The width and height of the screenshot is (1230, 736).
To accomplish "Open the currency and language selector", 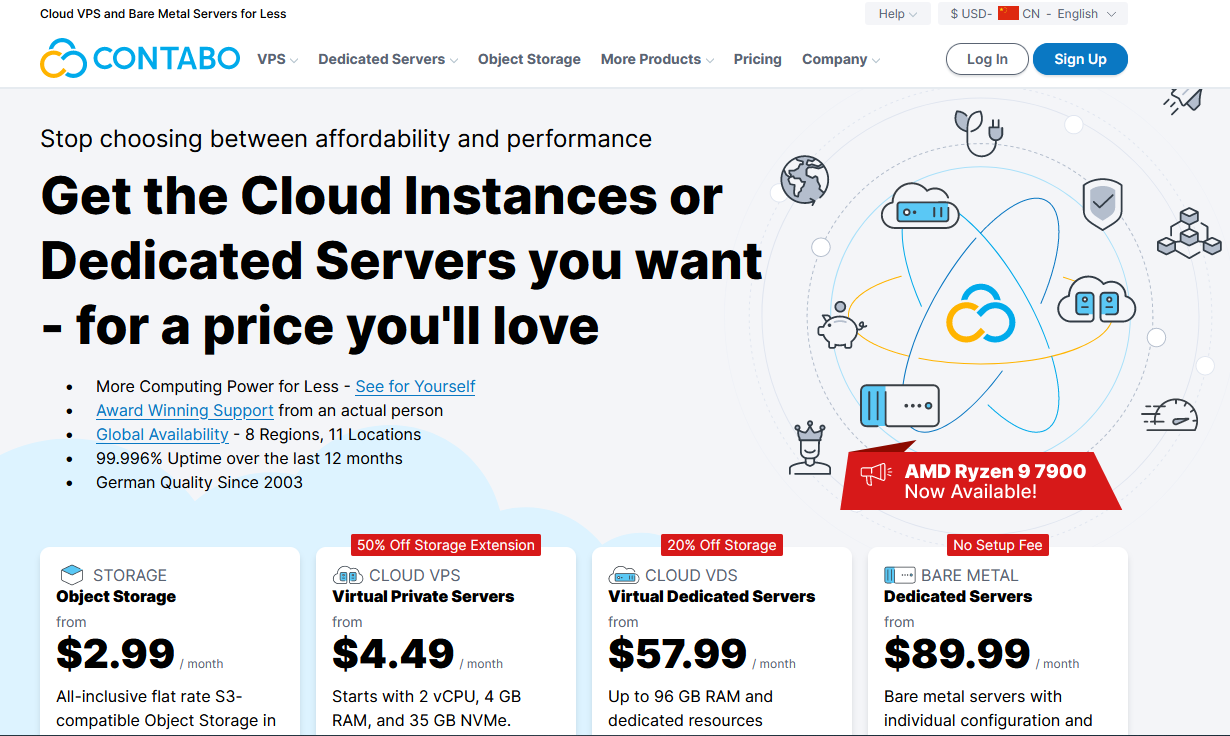I will click(x=1032, y=14).
